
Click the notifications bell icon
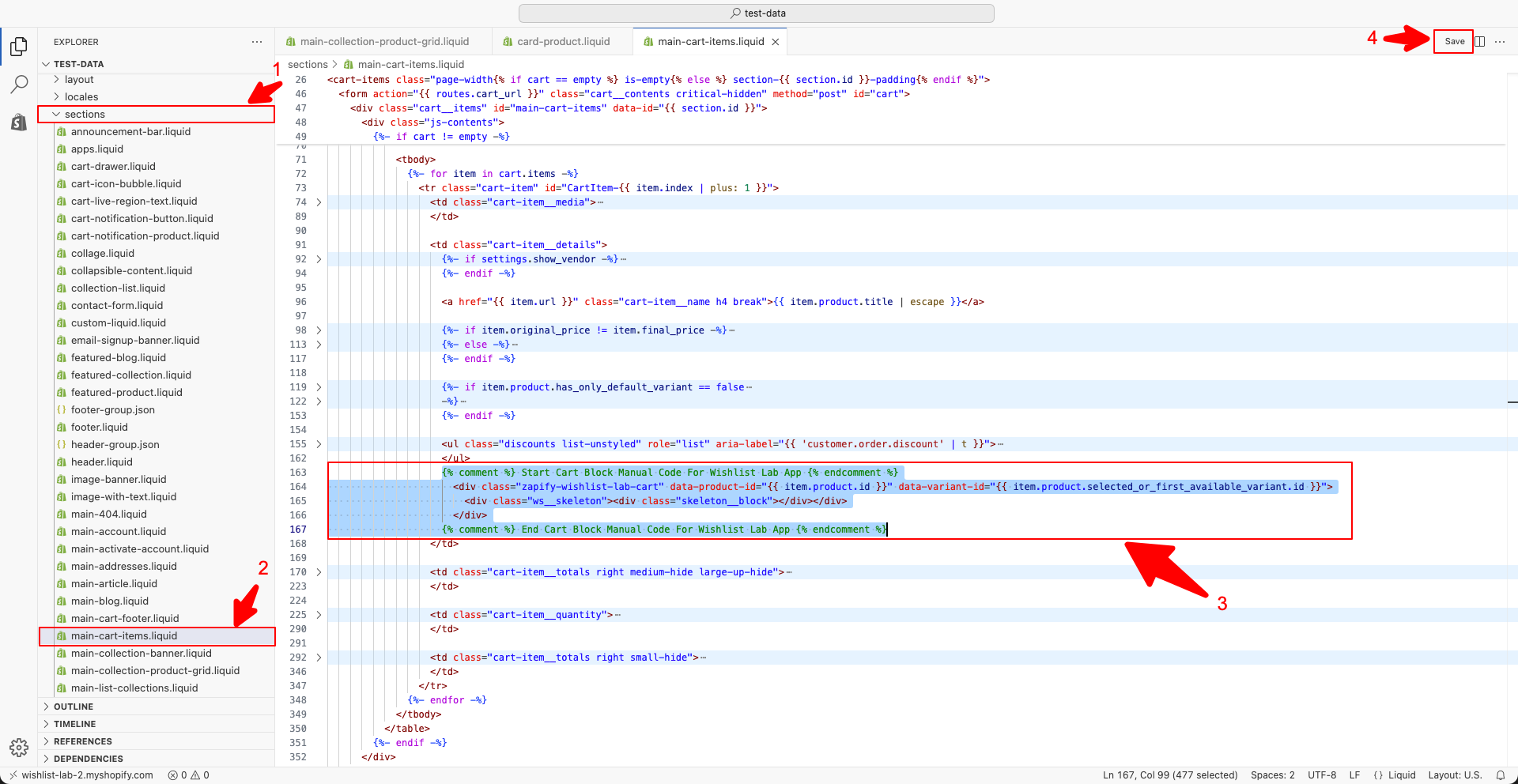[x=1501, y=775]
